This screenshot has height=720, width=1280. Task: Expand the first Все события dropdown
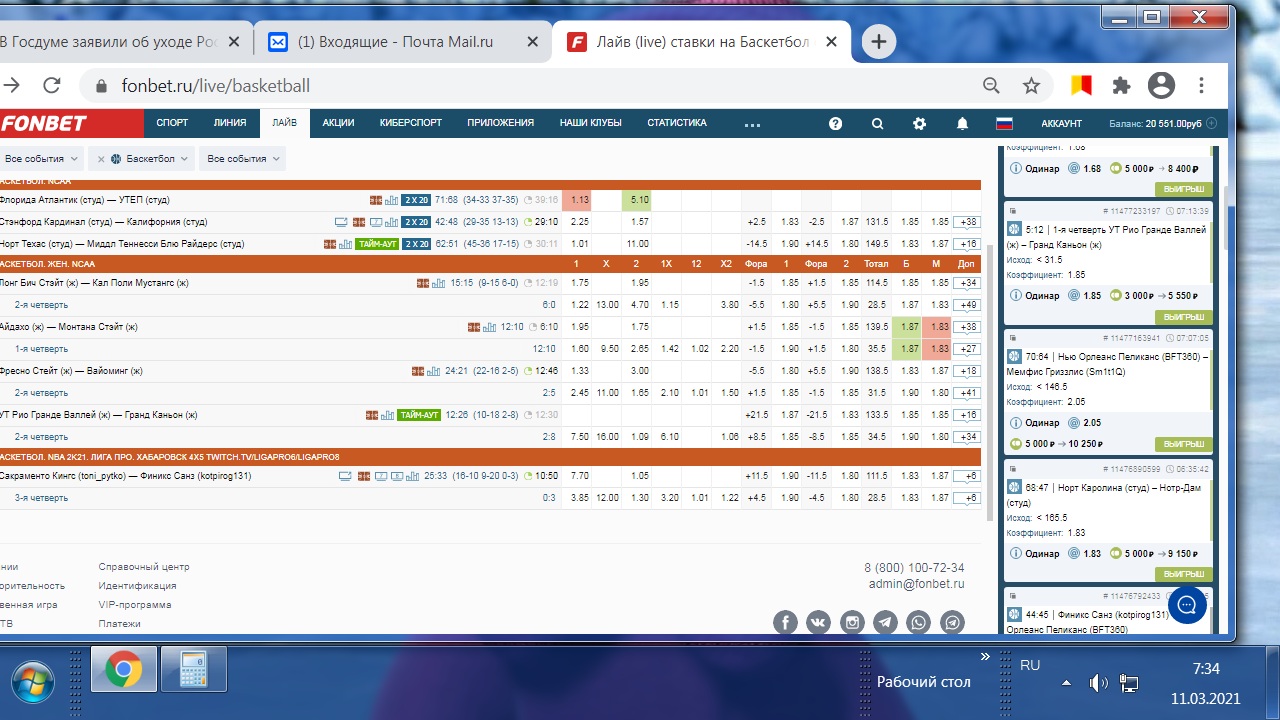[41, 159]
